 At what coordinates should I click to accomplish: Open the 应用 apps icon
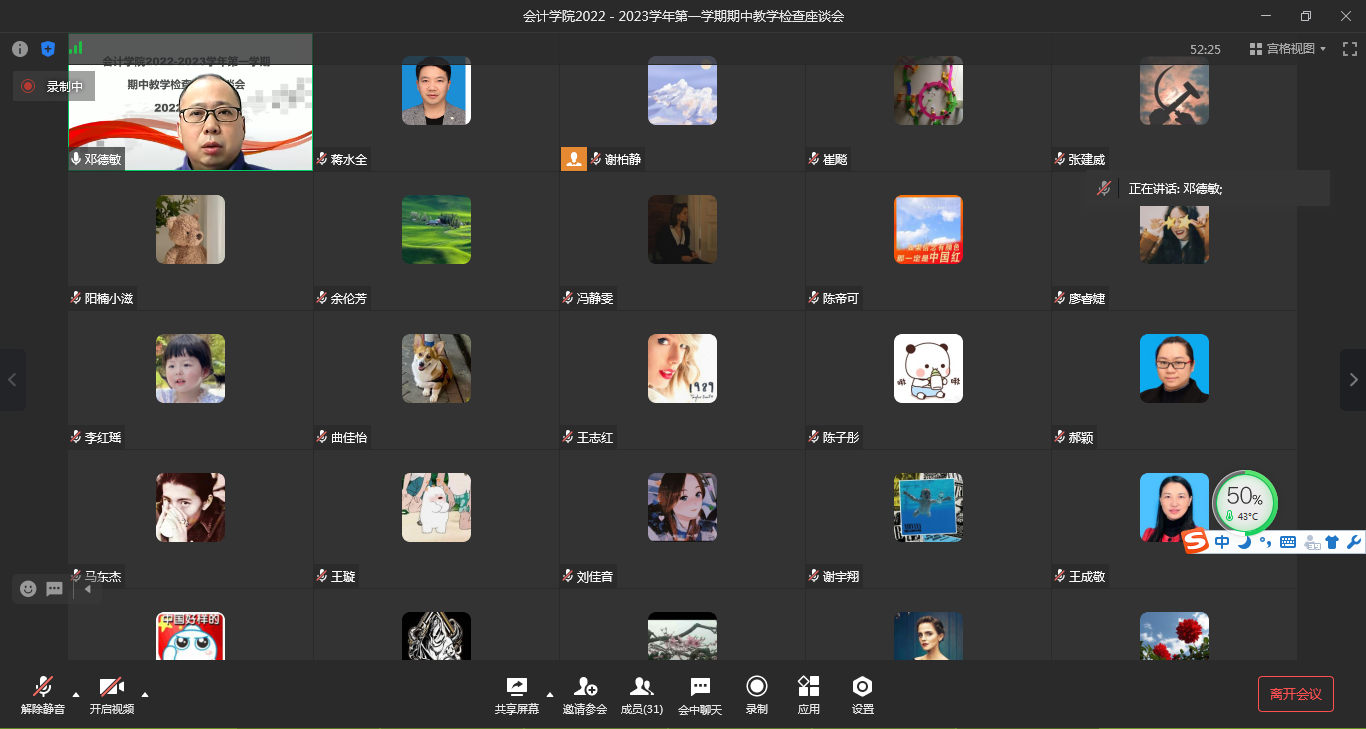coord(808,694)
